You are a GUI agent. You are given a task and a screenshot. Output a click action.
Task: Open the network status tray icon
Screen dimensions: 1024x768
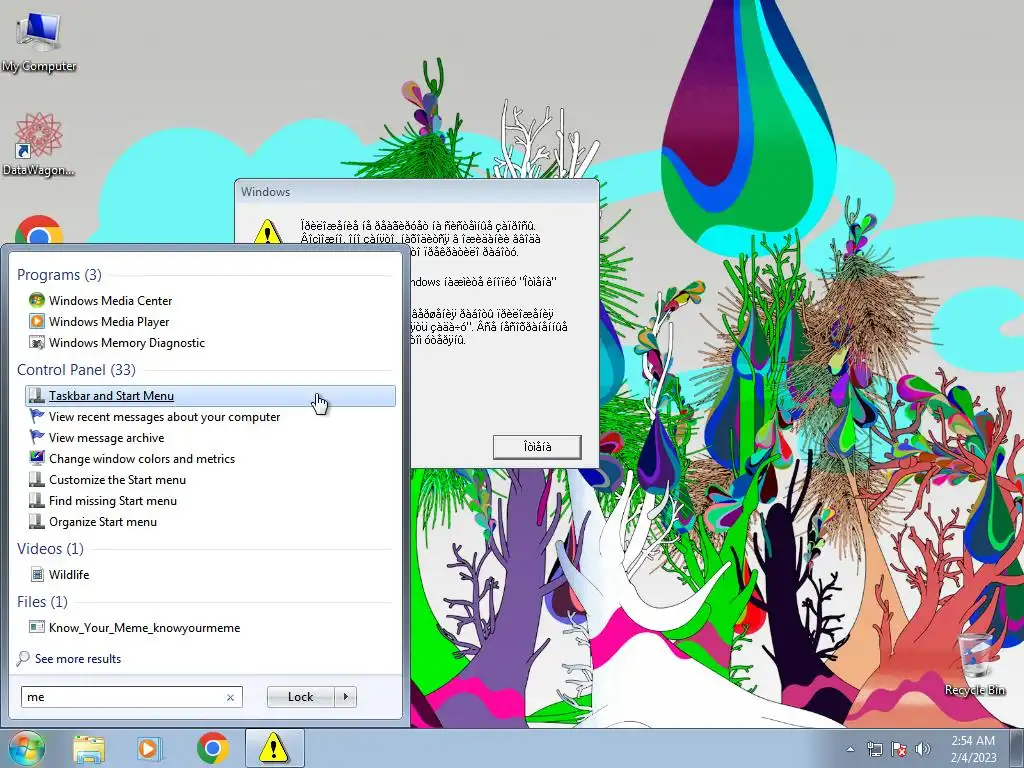[x=874, y=749]
